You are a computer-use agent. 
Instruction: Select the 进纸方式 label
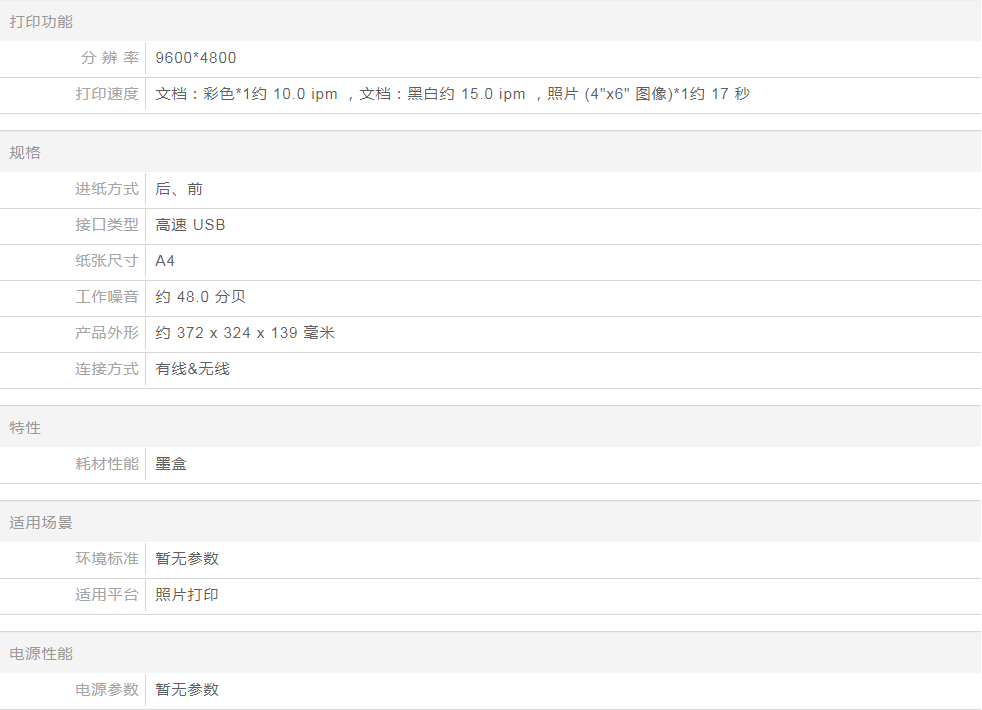click(107, 189)
